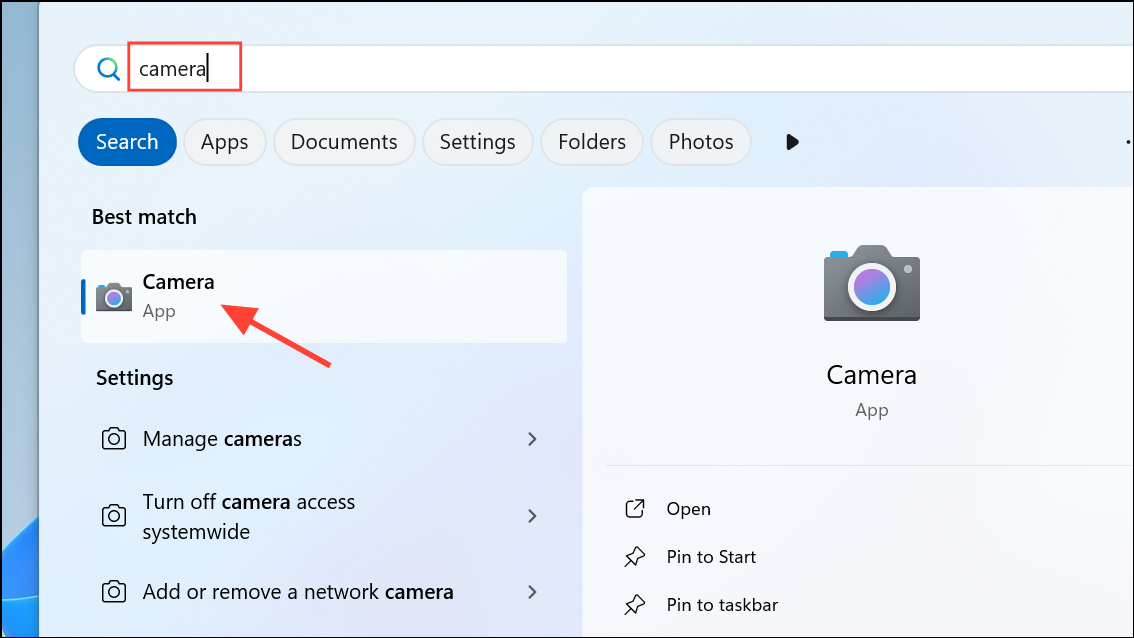Click the search box containing "camera"

(x=604, y=69)
